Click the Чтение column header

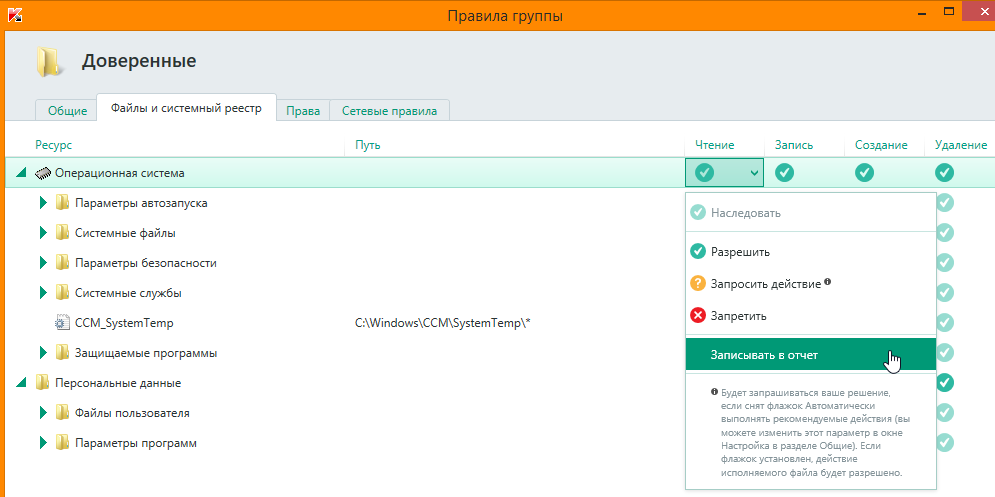coord(715,145)
